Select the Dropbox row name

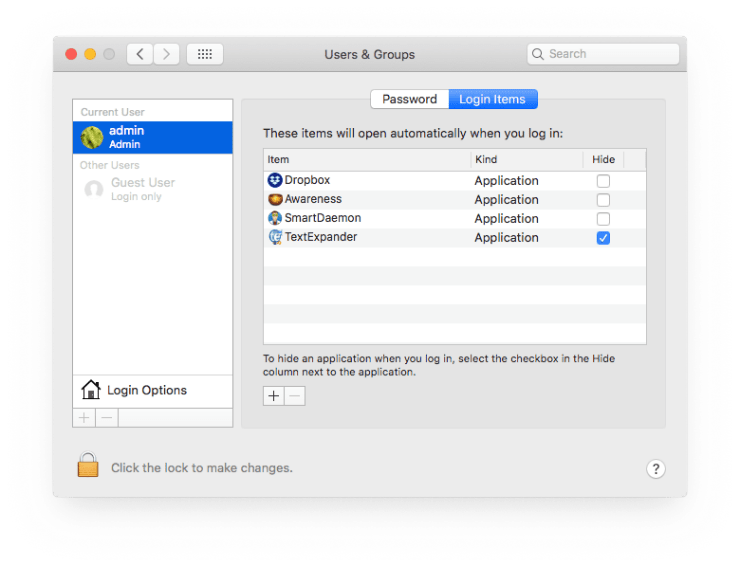point(307,180)
